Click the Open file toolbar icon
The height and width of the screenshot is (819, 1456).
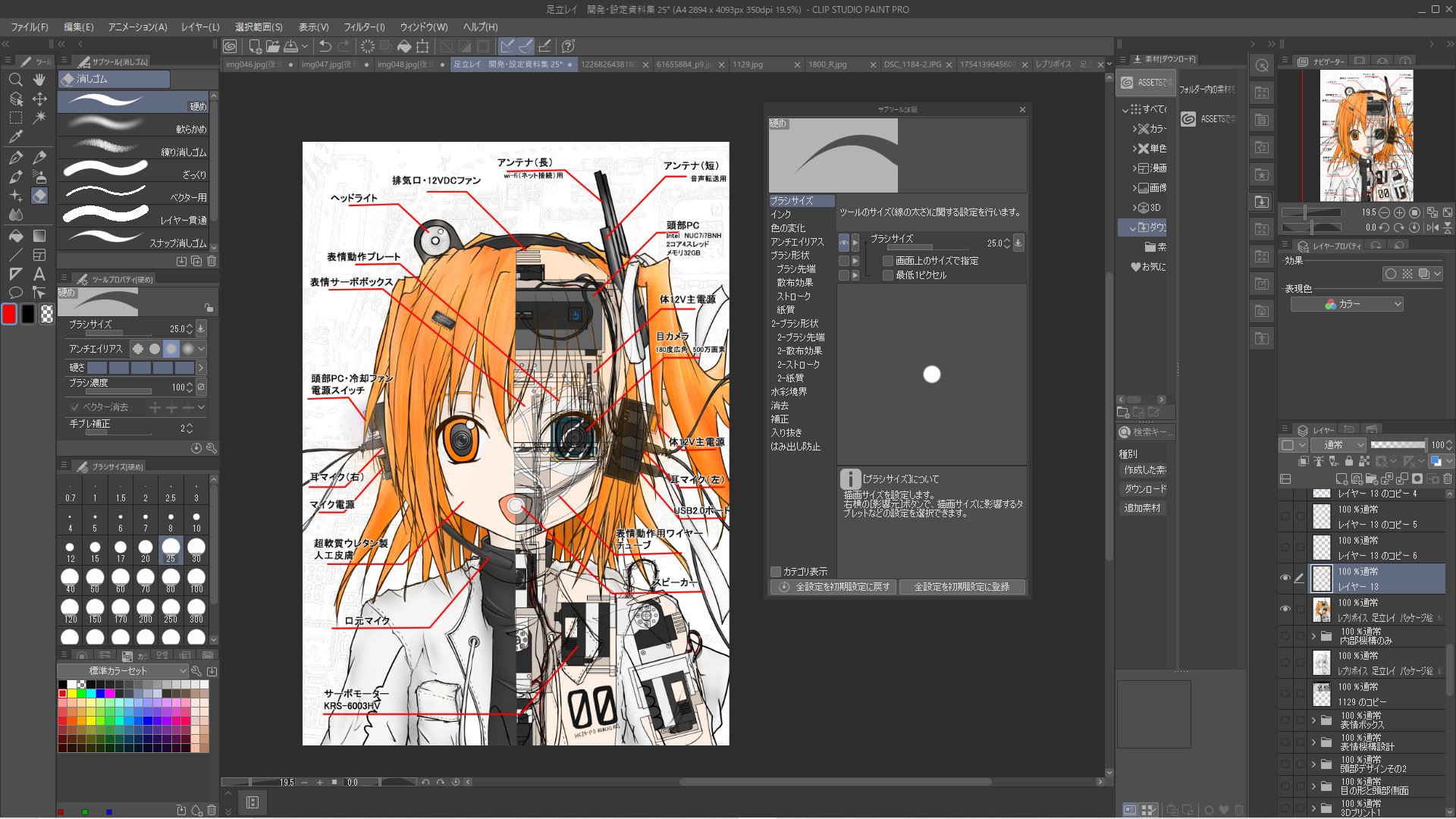click(x=273, y=46)
